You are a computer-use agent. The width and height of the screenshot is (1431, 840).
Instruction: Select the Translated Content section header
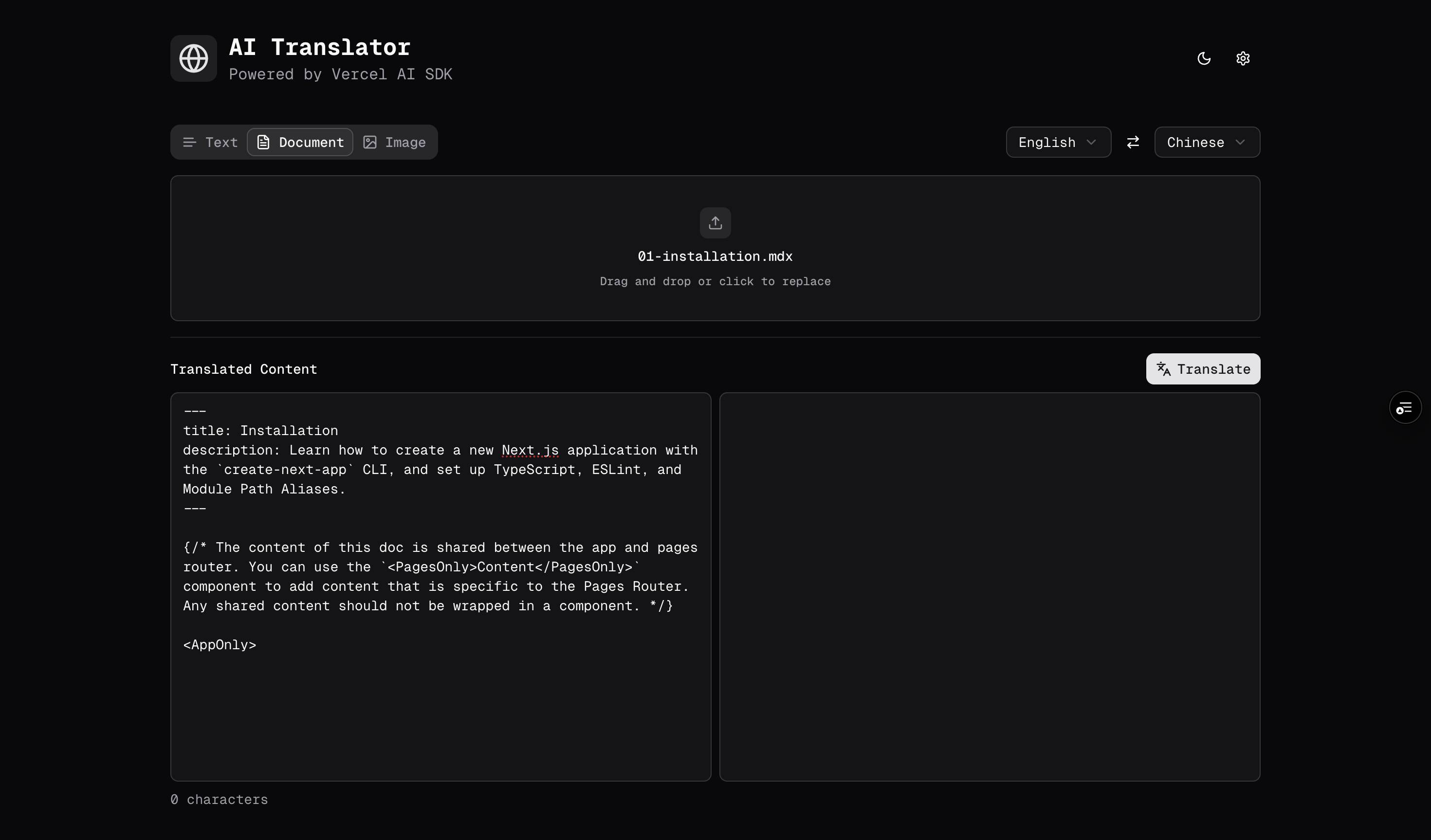(x=243, y=369)
